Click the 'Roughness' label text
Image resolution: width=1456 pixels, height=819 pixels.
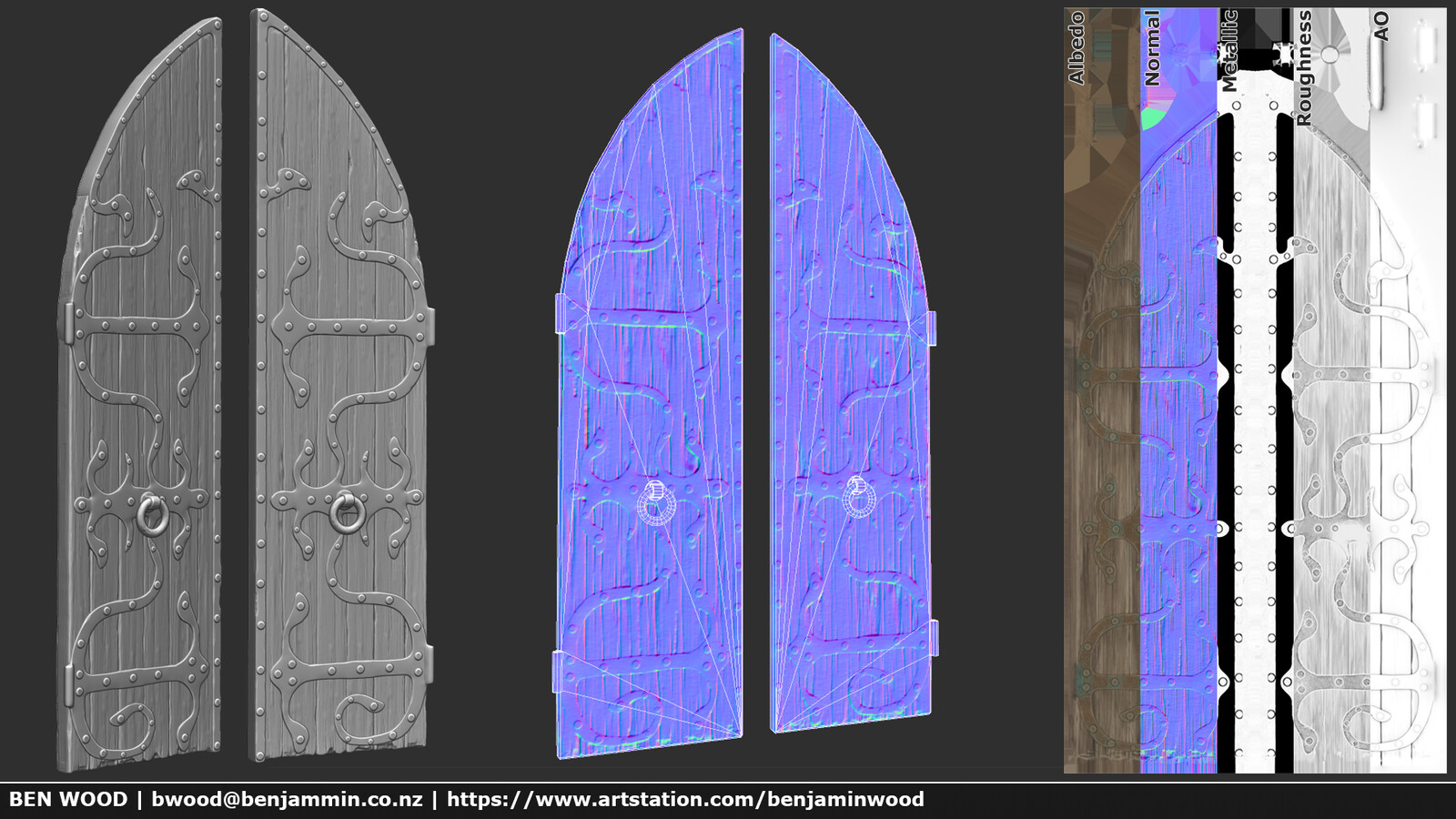(1305, 68)
